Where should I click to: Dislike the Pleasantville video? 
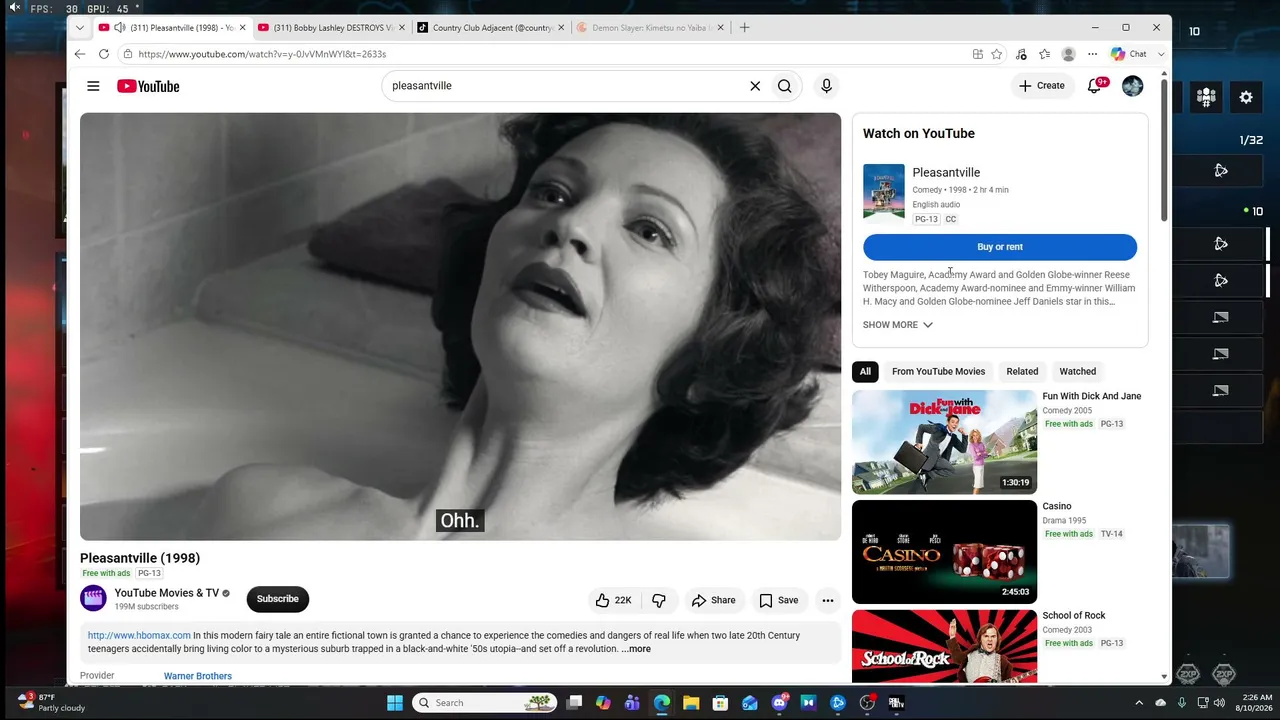tap(659, 600)
